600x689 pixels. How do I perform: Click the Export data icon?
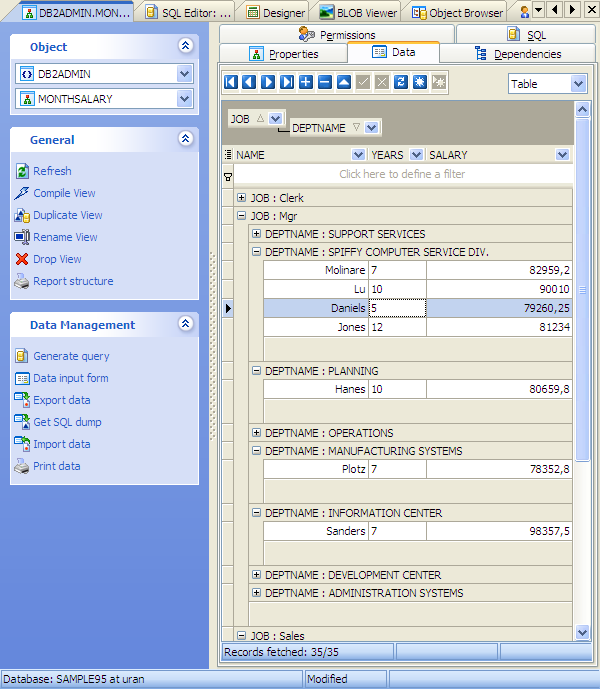[22, 400]
